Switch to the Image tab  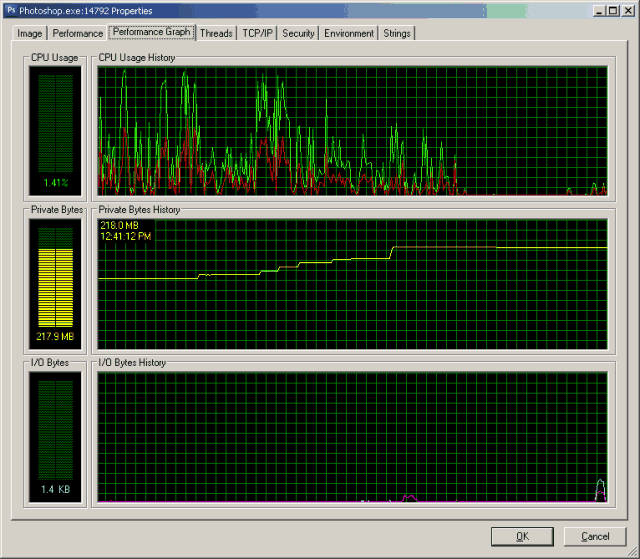coord(29,33)
